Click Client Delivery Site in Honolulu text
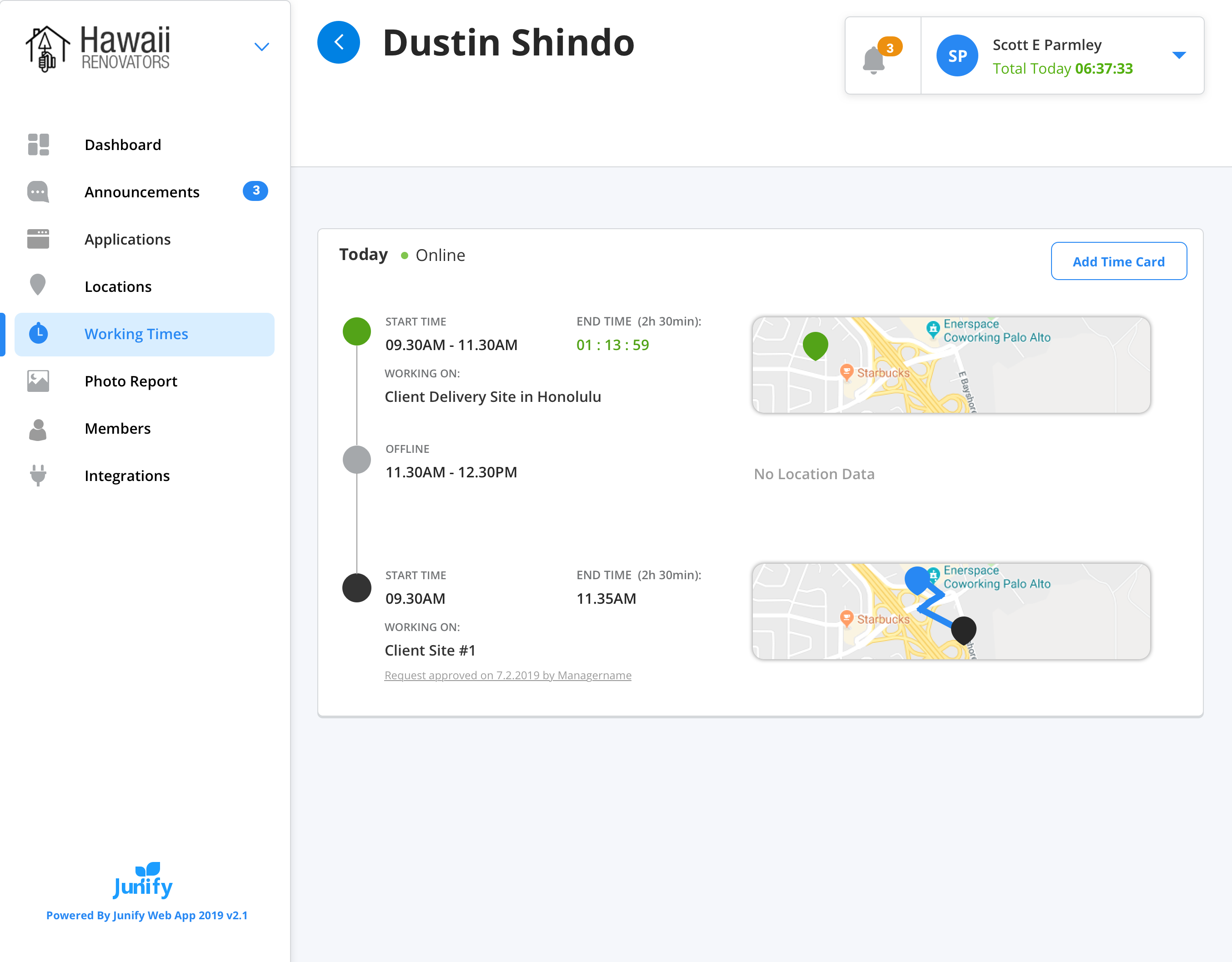Screen dimensions: 1232x962 (x=492, y=396)
